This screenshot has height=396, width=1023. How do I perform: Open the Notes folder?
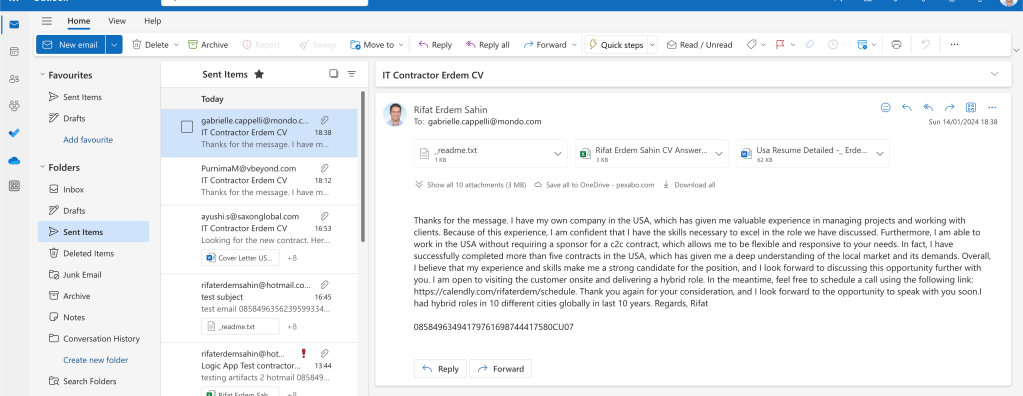pos(93,317)
